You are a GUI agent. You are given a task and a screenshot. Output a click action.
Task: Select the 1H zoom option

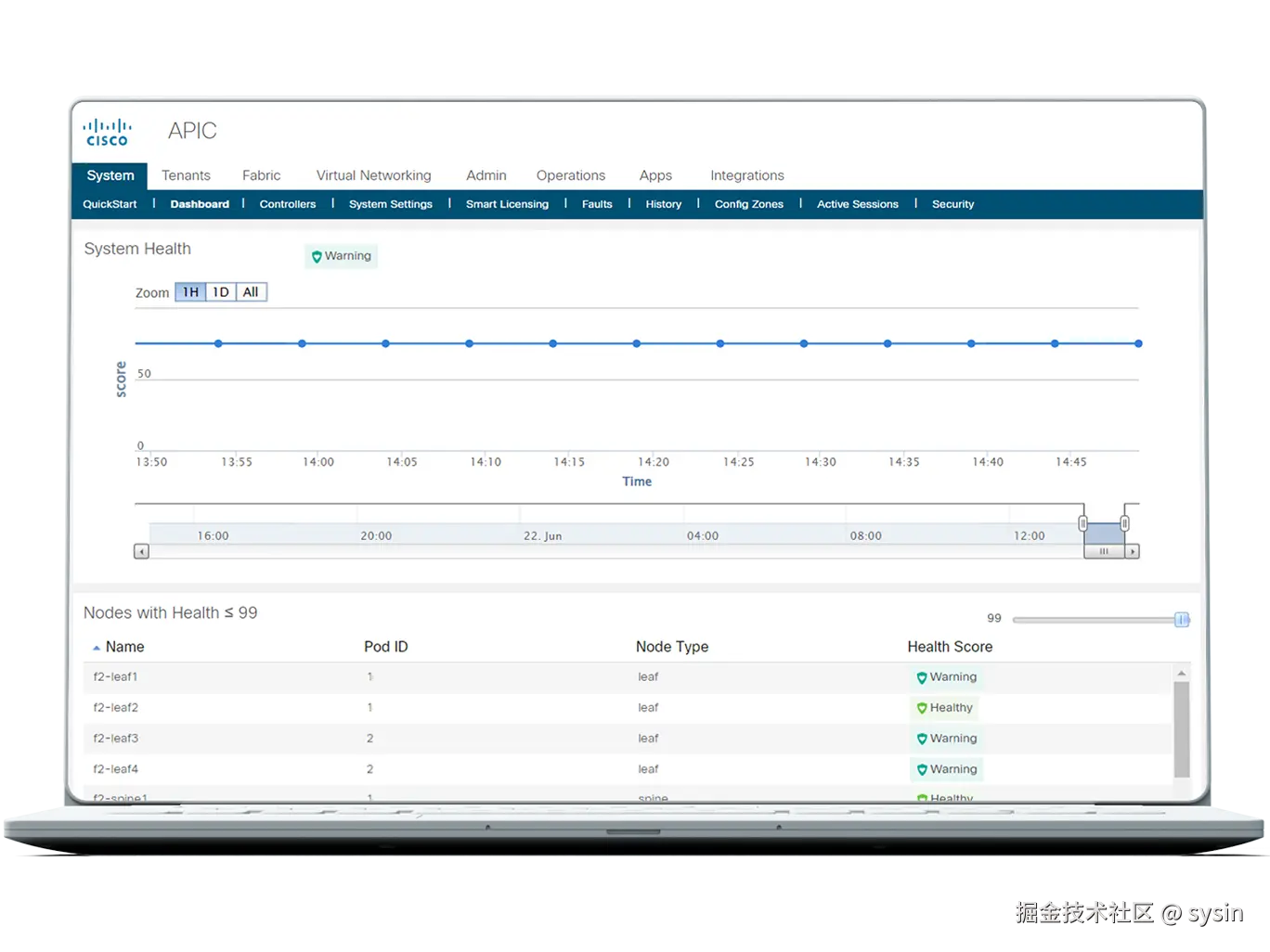(189, 291)
